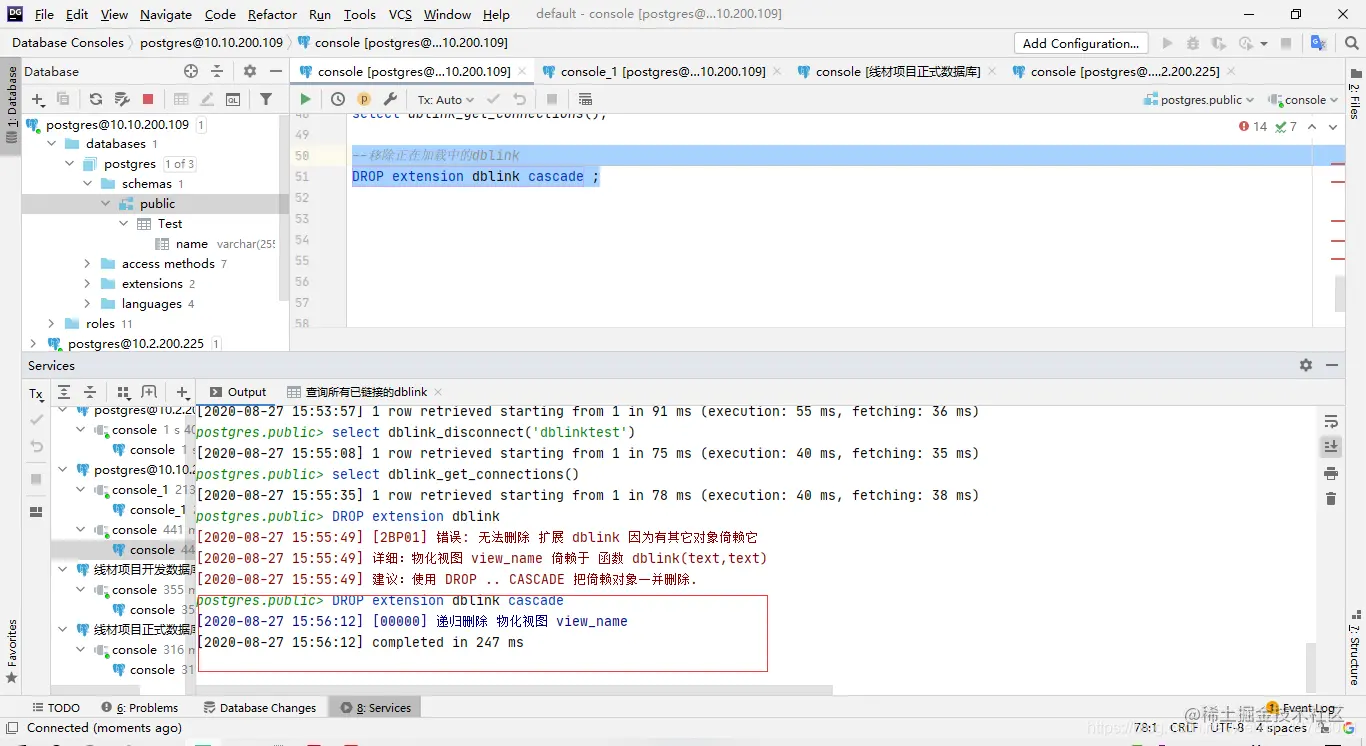The height and width of the screenshot is (746, 1366).
Task: Click the next highlighted error down arrow
Action: tap(1333, 127)
